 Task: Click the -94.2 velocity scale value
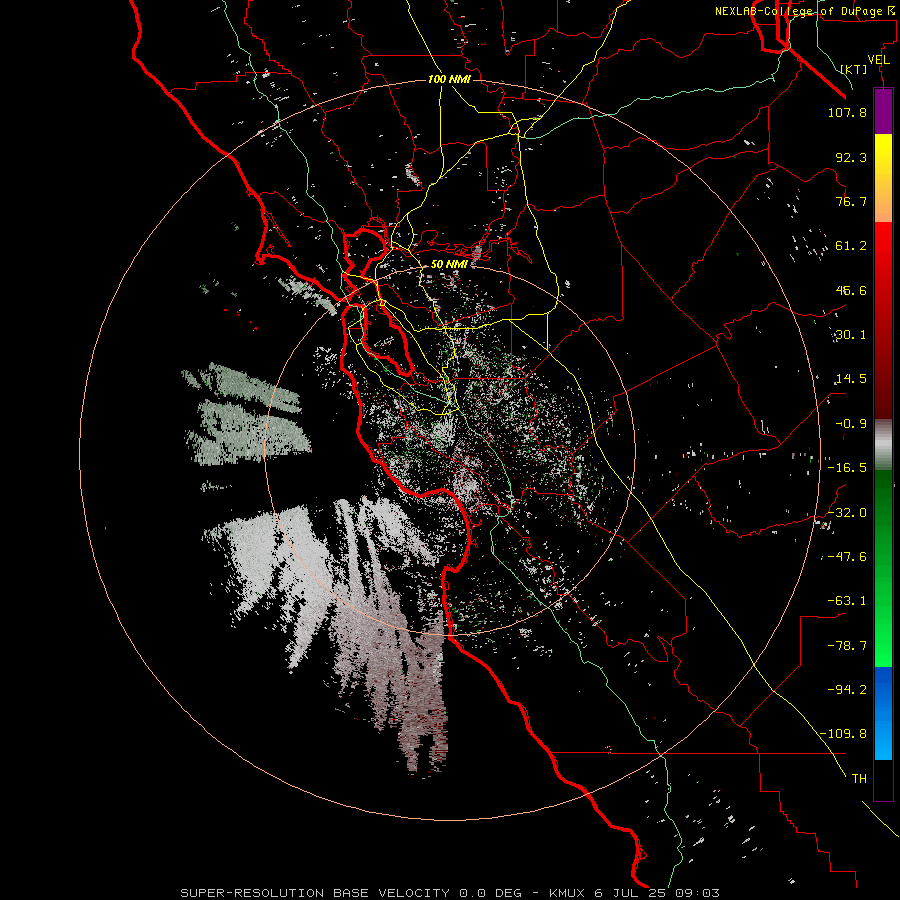click(847, 689)
